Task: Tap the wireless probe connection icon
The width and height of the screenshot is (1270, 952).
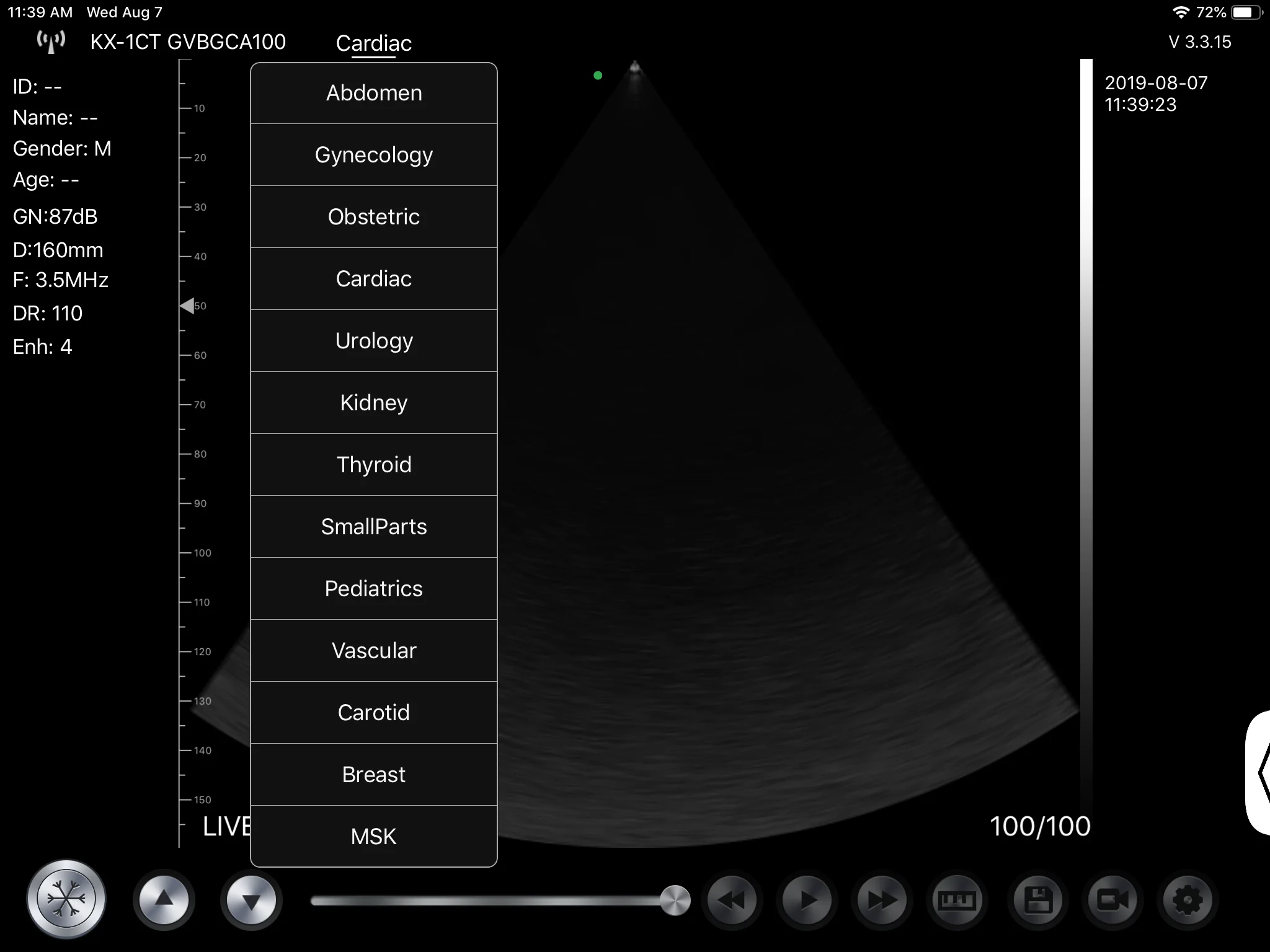Action: coord(51,42)
